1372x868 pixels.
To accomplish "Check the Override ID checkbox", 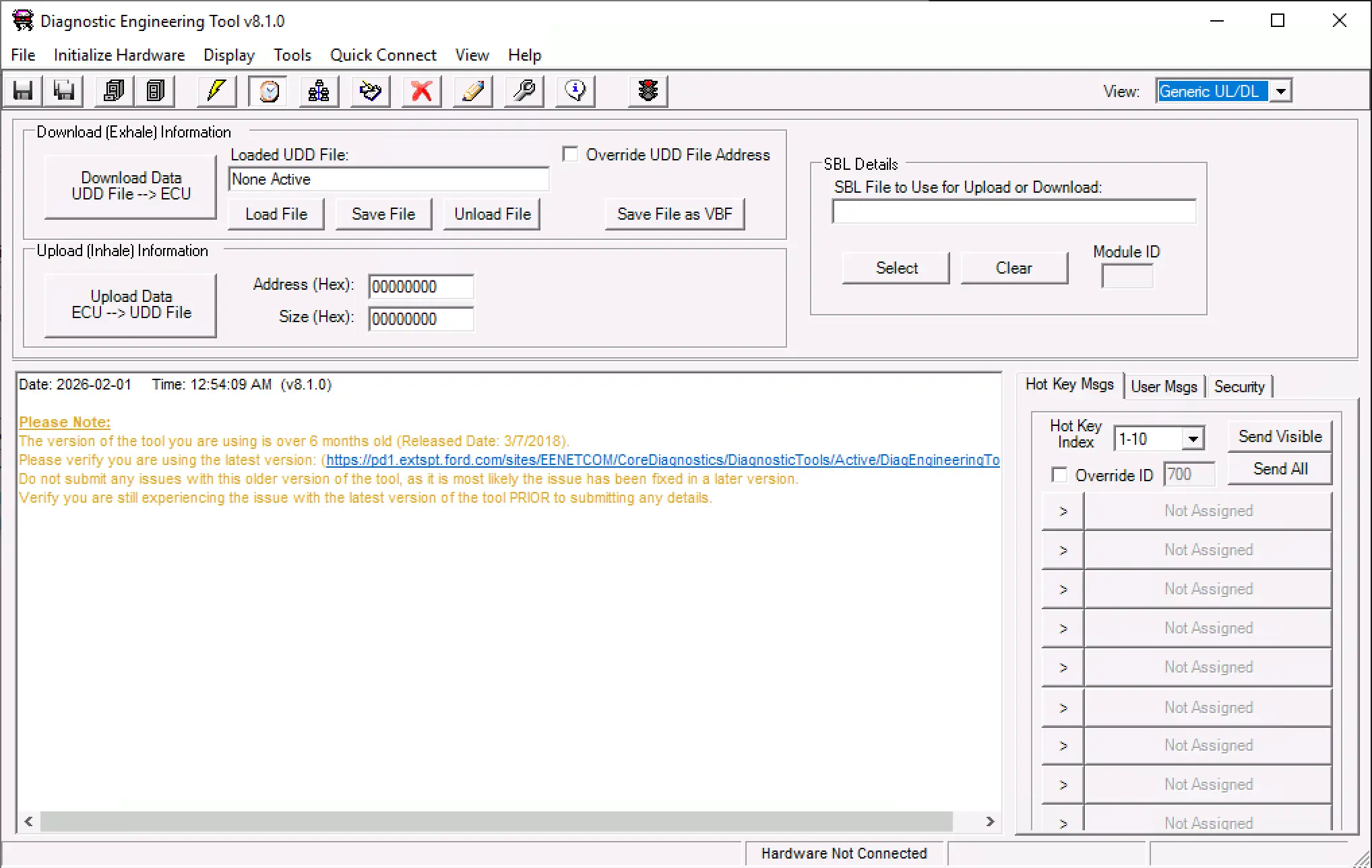I will (1059, 475).
